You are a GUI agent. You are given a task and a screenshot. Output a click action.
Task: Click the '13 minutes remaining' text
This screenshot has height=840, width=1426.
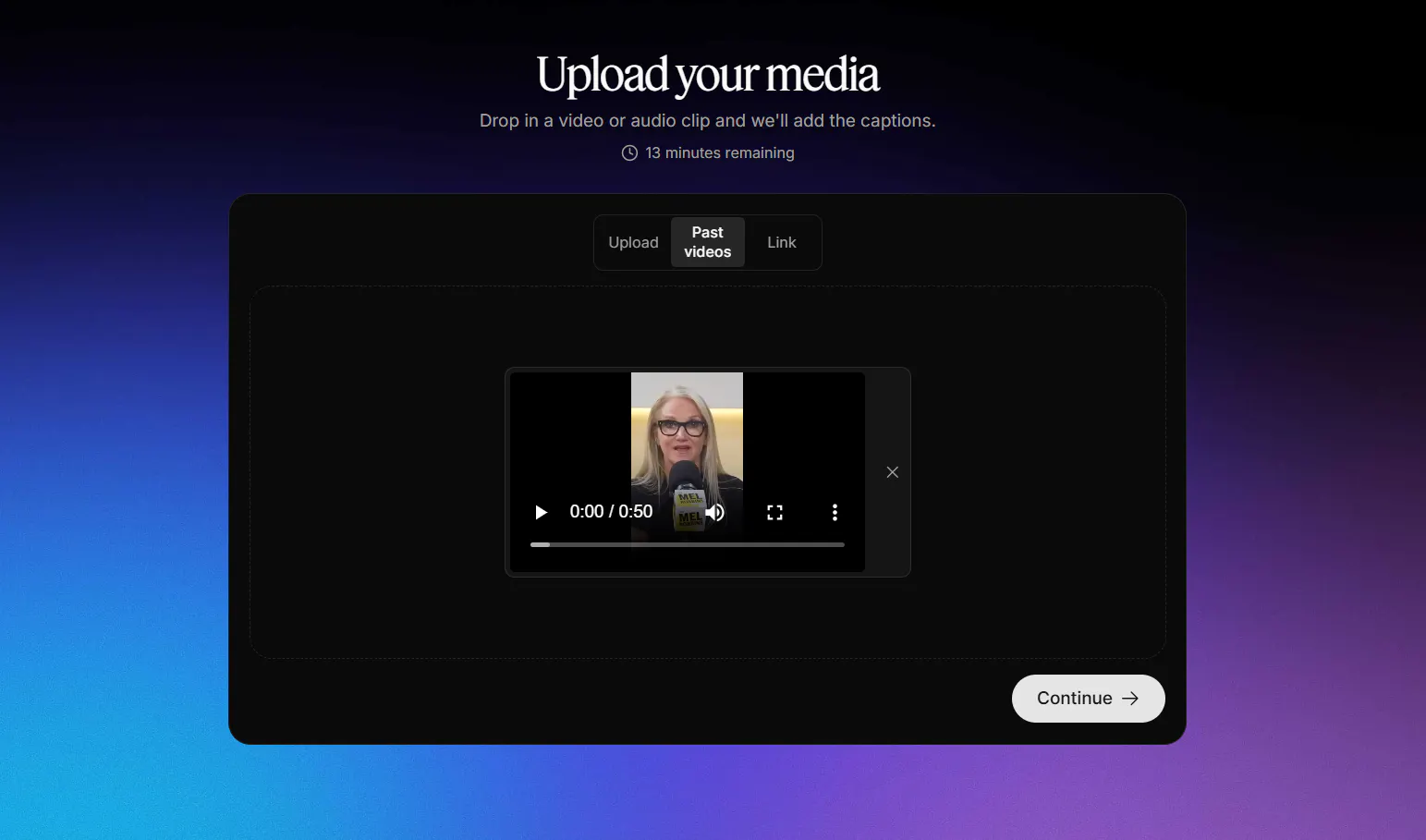[x=720, y=153]
